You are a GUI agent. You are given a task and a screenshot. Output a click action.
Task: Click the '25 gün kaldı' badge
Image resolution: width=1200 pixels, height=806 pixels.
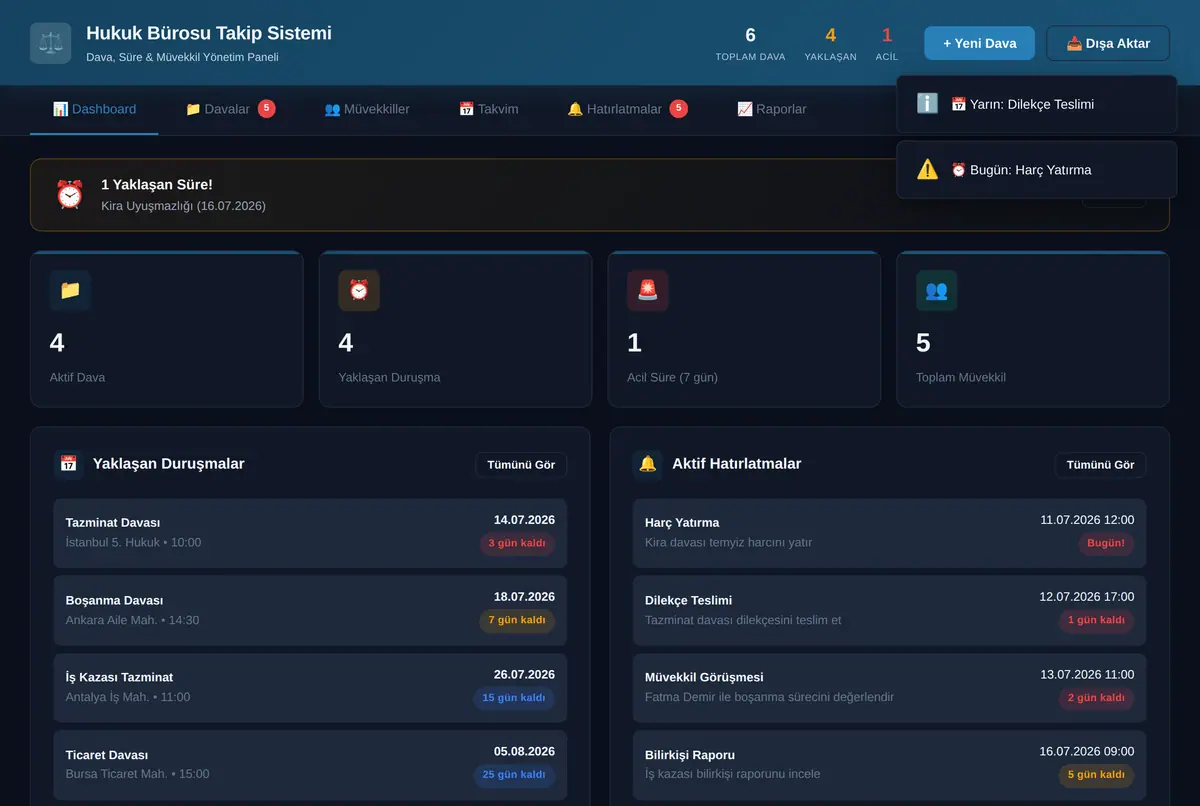(514, 775)
